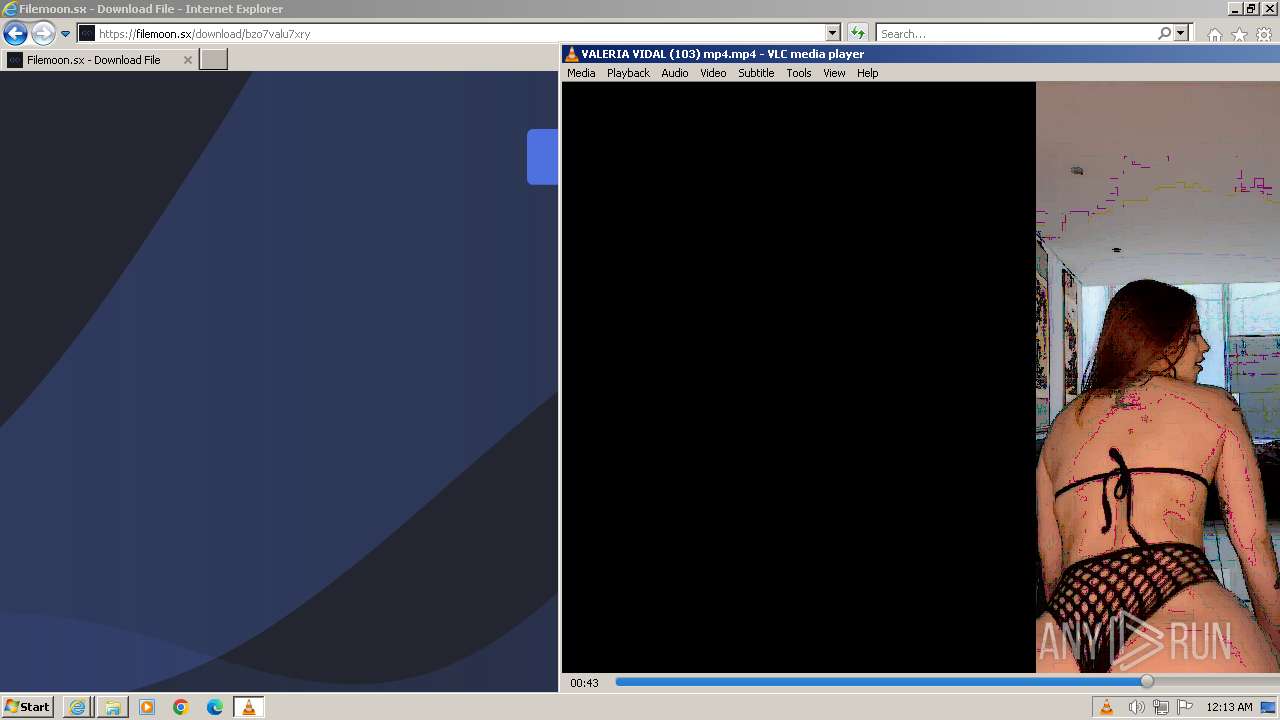The height and width of the screenshot is (720, 1280).
Task: Open the Windows Start menu
Action: click(x=27, y=707)
